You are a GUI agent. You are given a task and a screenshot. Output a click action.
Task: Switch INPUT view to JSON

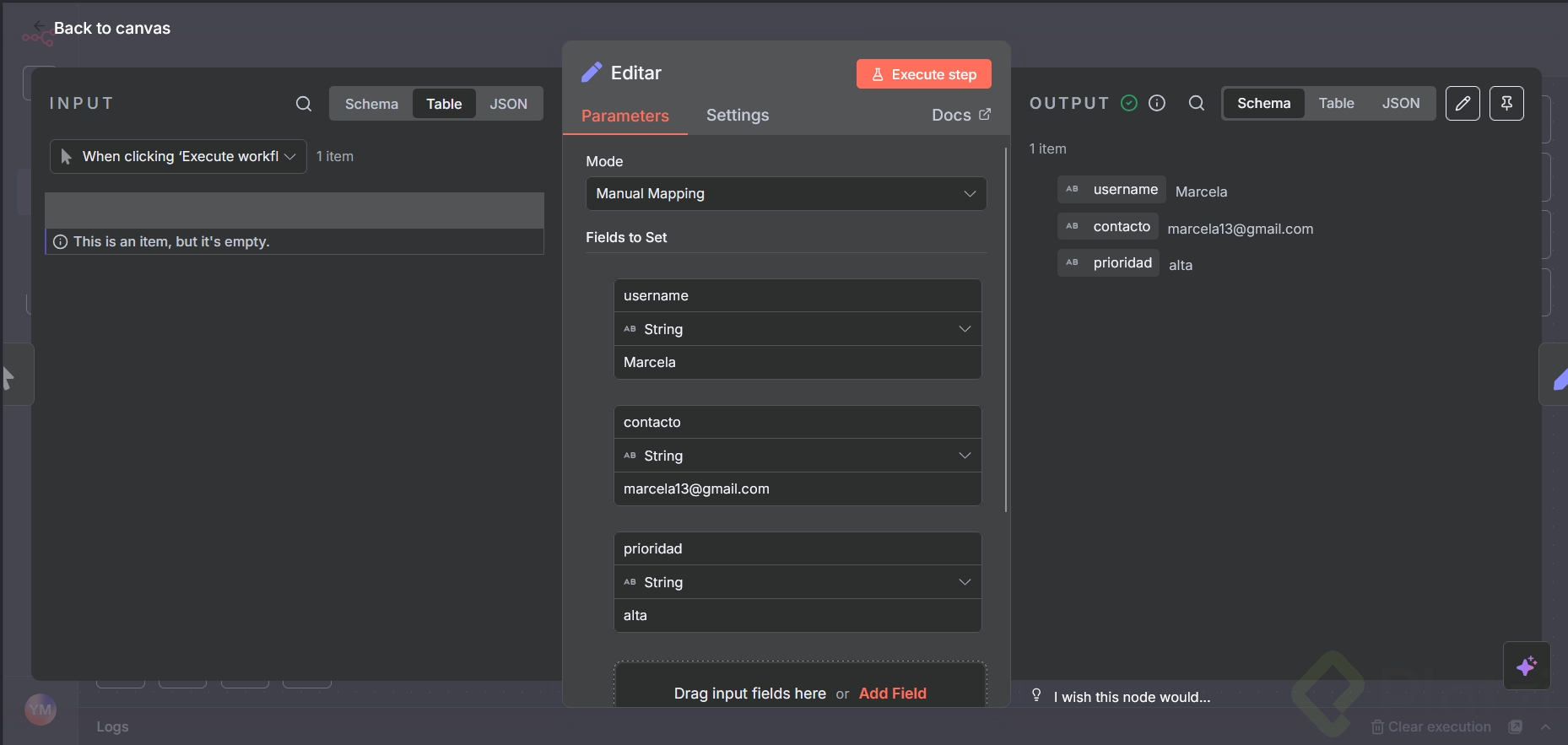[508, 104]
